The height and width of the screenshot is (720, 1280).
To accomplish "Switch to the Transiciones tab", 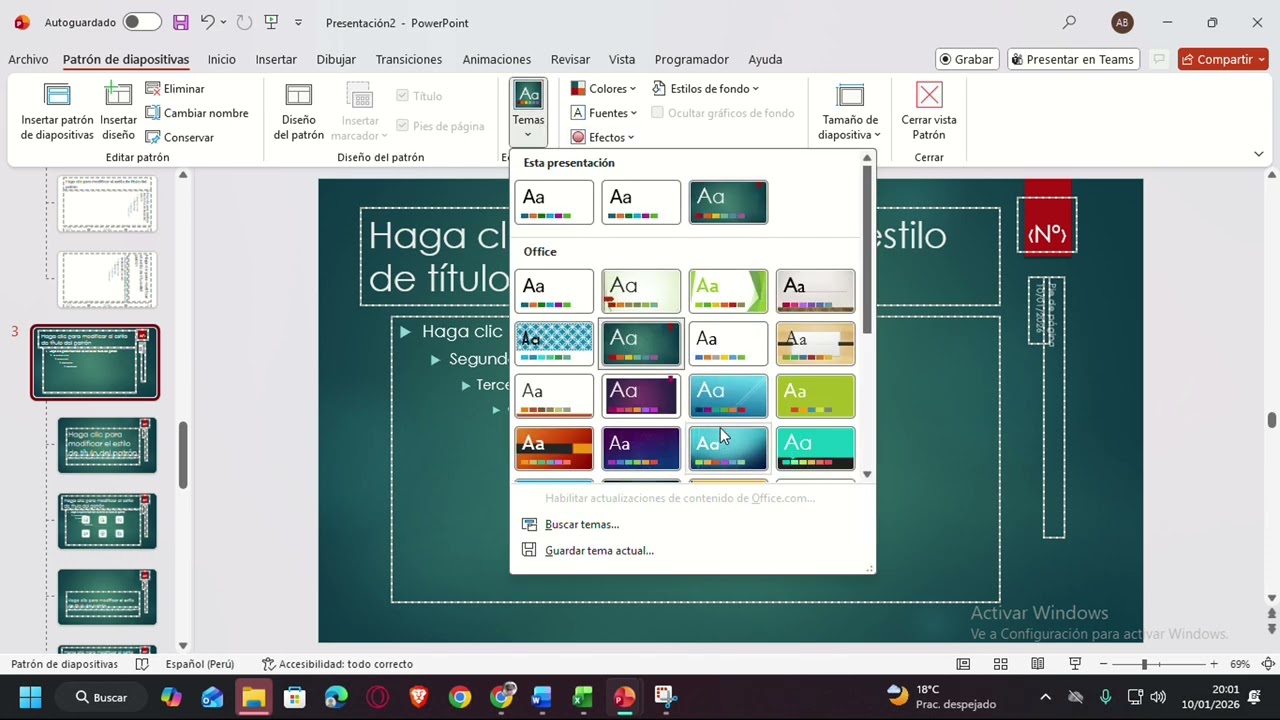I will point(408,59).
